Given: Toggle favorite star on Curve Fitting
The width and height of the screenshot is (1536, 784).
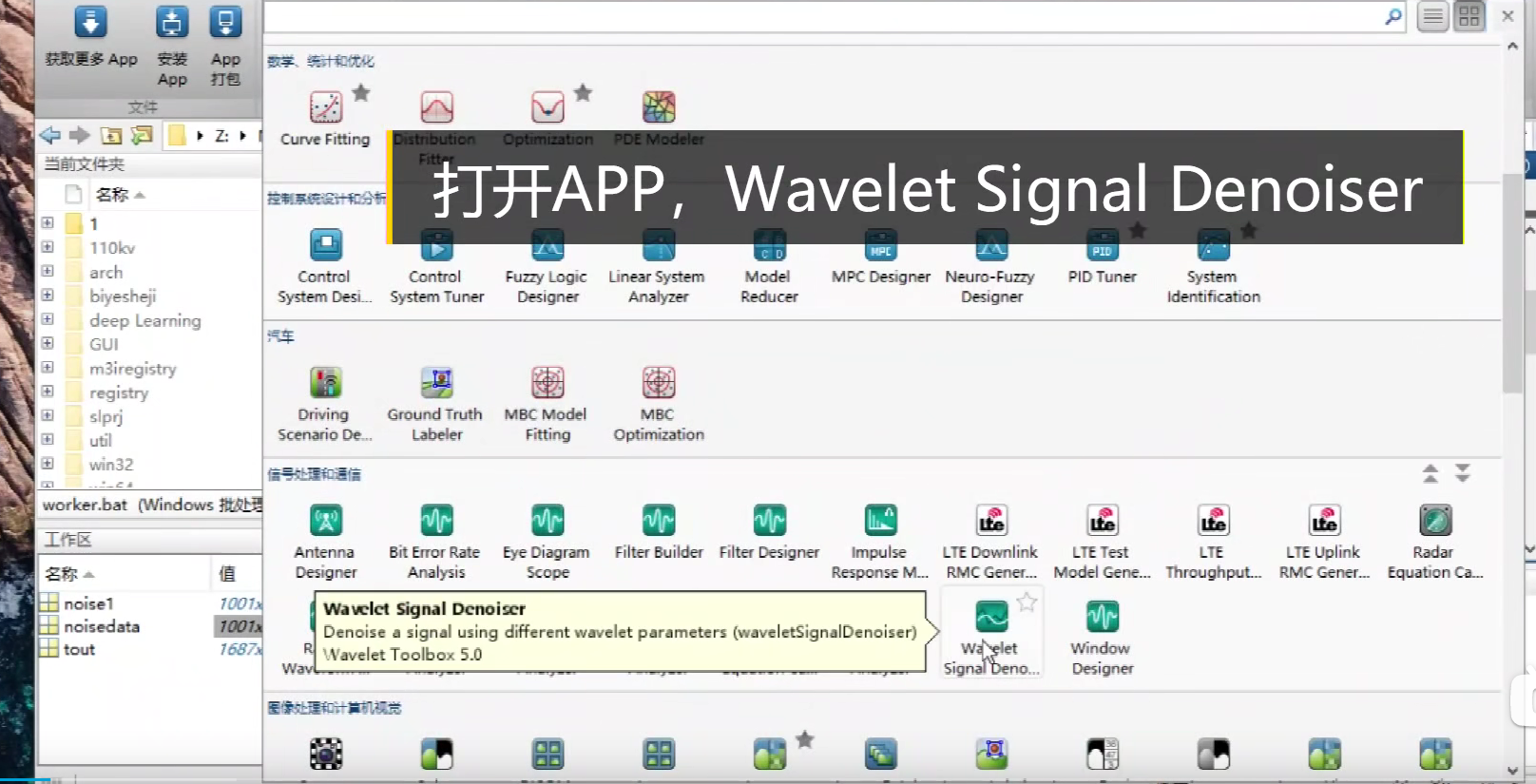Looking at the screenshot, I should click(x=361, y=92).
